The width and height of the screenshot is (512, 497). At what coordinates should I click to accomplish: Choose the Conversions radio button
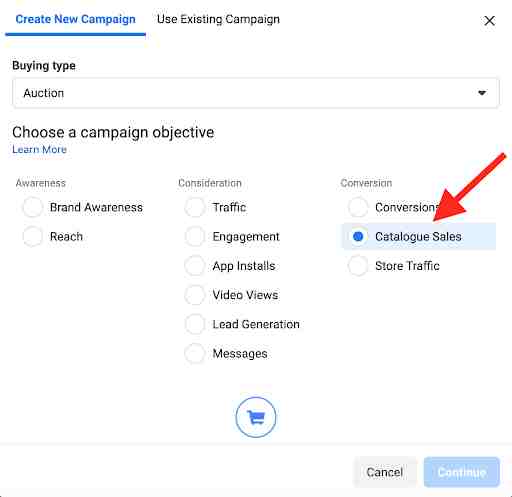(358, 207)
